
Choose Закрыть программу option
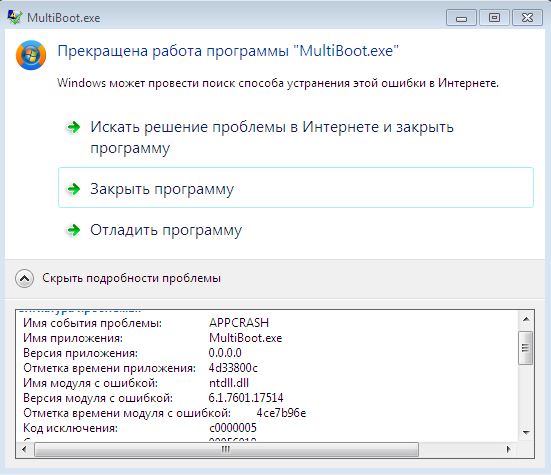296,188
